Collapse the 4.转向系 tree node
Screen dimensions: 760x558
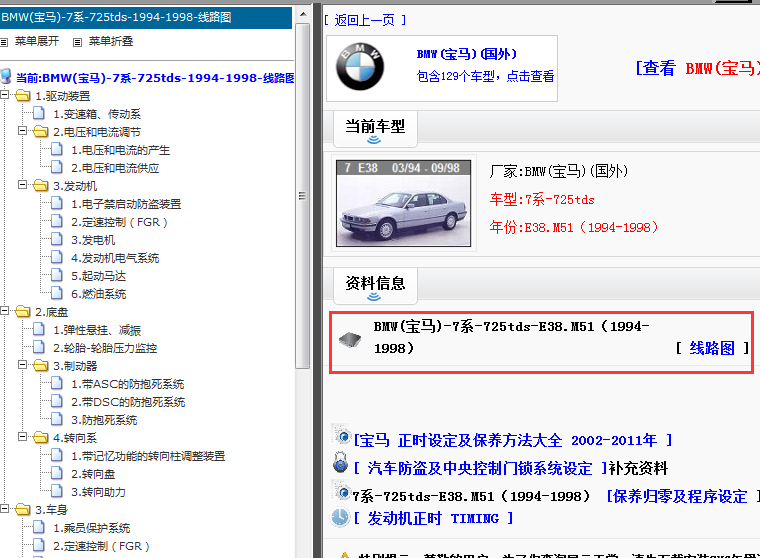pos(22,437)
